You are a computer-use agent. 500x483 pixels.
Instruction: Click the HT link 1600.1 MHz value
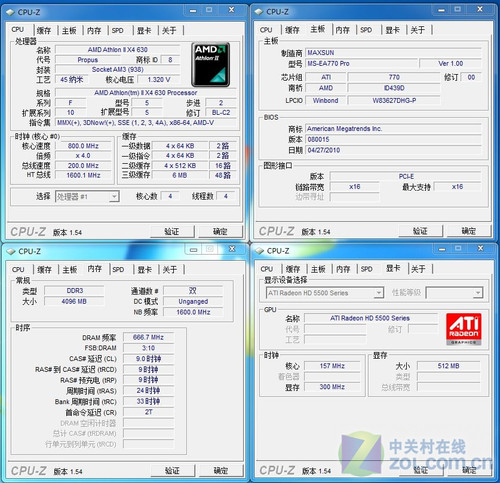(x=83, y=175)
